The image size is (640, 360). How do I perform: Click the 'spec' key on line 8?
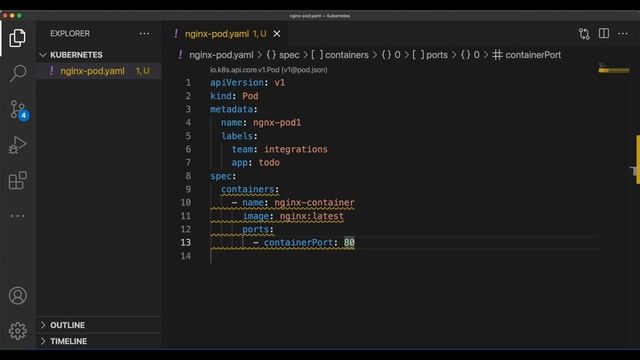[221, 176]
